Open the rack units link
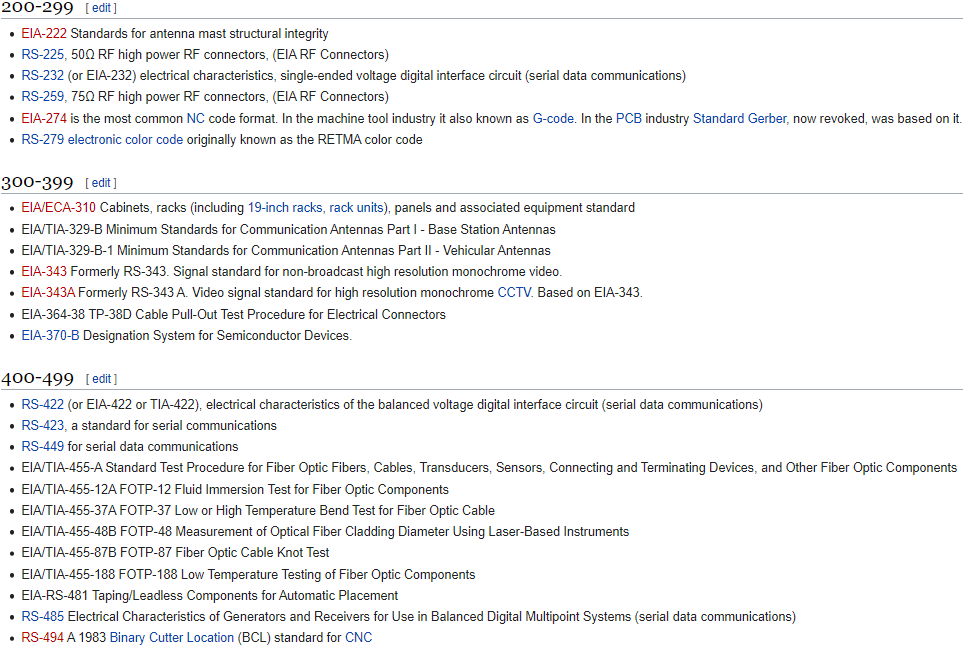This screenshot has width=963, height=648. tap(357, 208)
